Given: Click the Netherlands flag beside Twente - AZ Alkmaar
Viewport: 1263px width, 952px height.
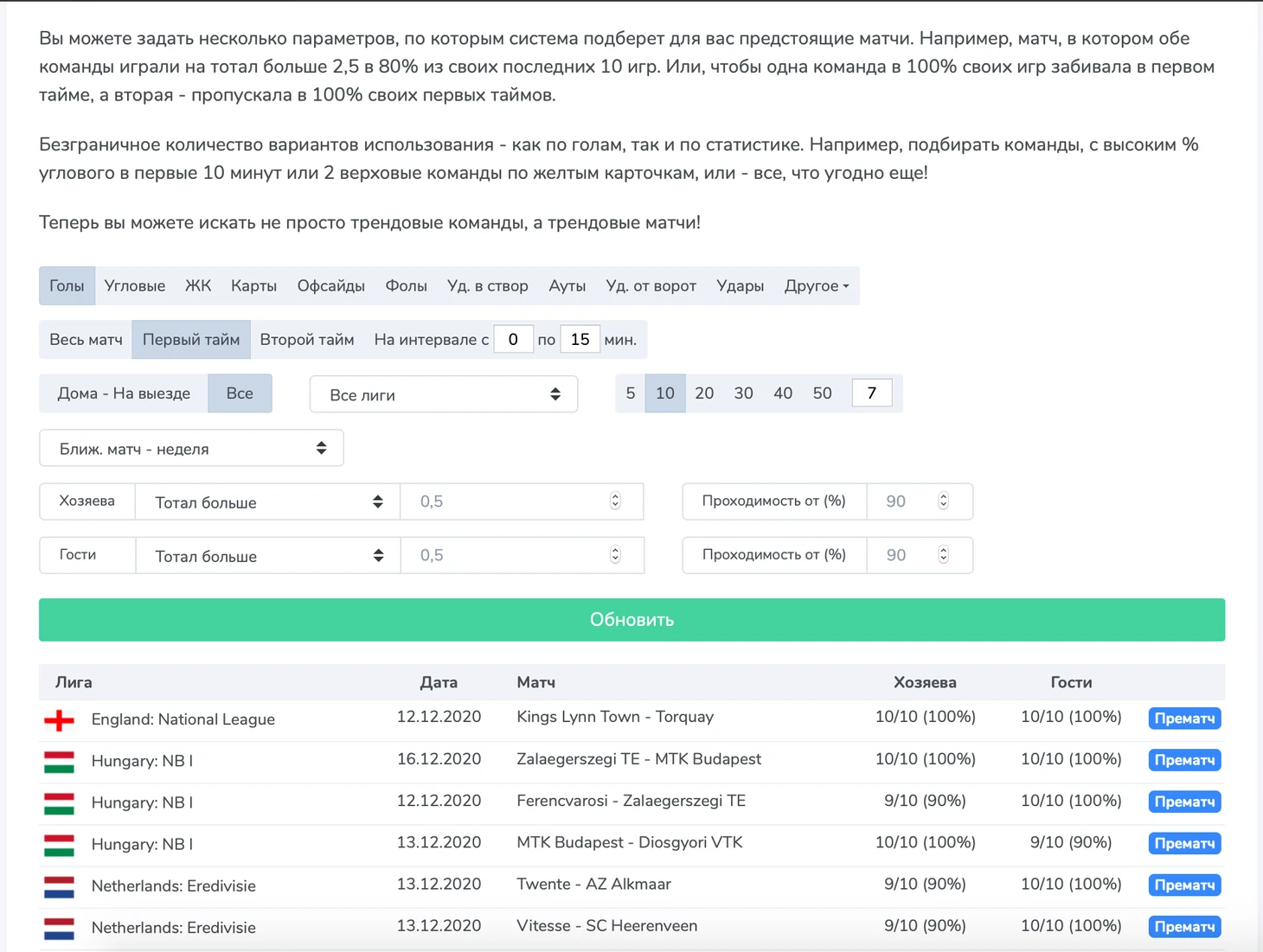Looking at the screenshot, I should (x=59, y=886).
